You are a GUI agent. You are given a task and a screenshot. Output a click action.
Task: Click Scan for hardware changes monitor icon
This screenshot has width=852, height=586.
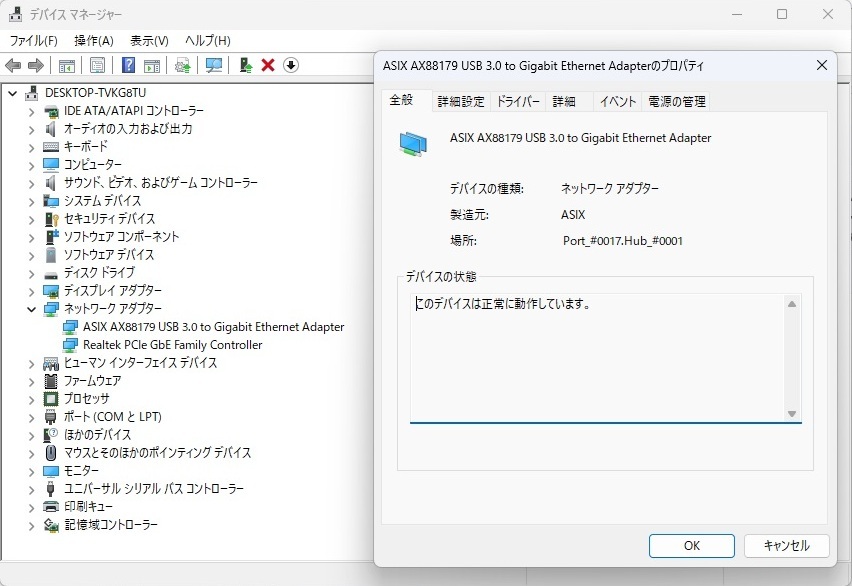click(214, 66)
